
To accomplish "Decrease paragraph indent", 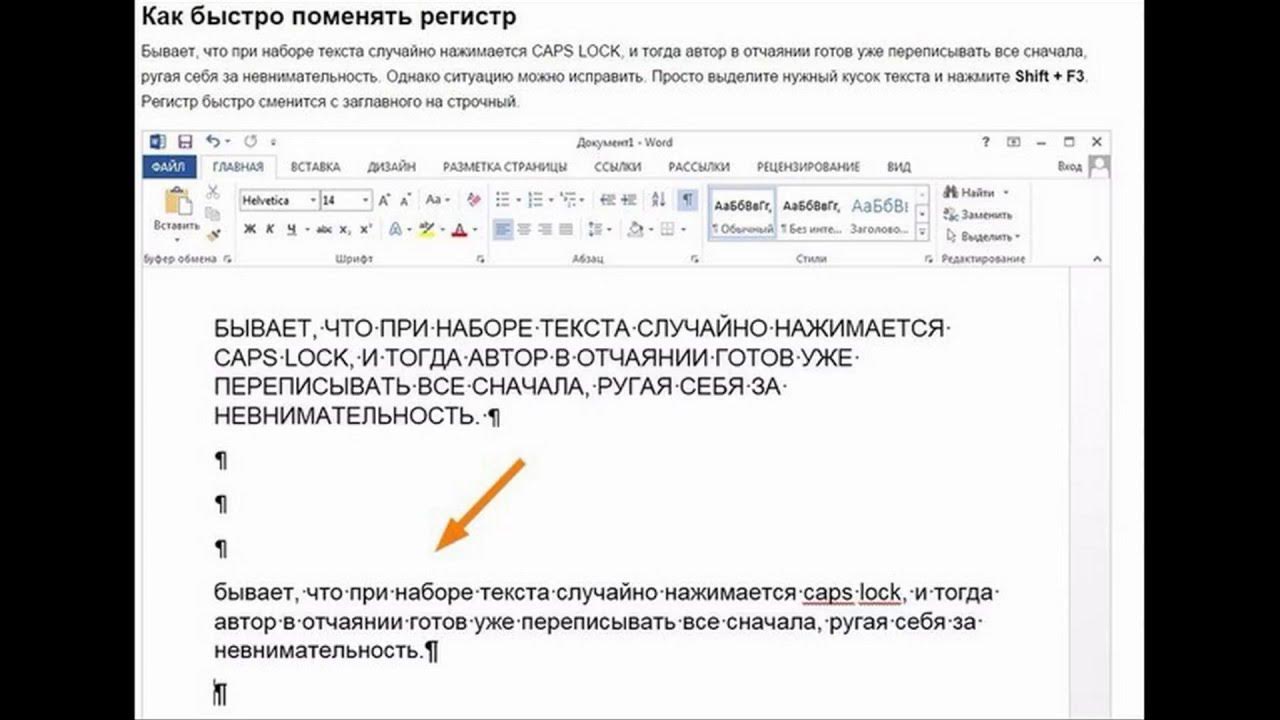I will tap(607, 200).
